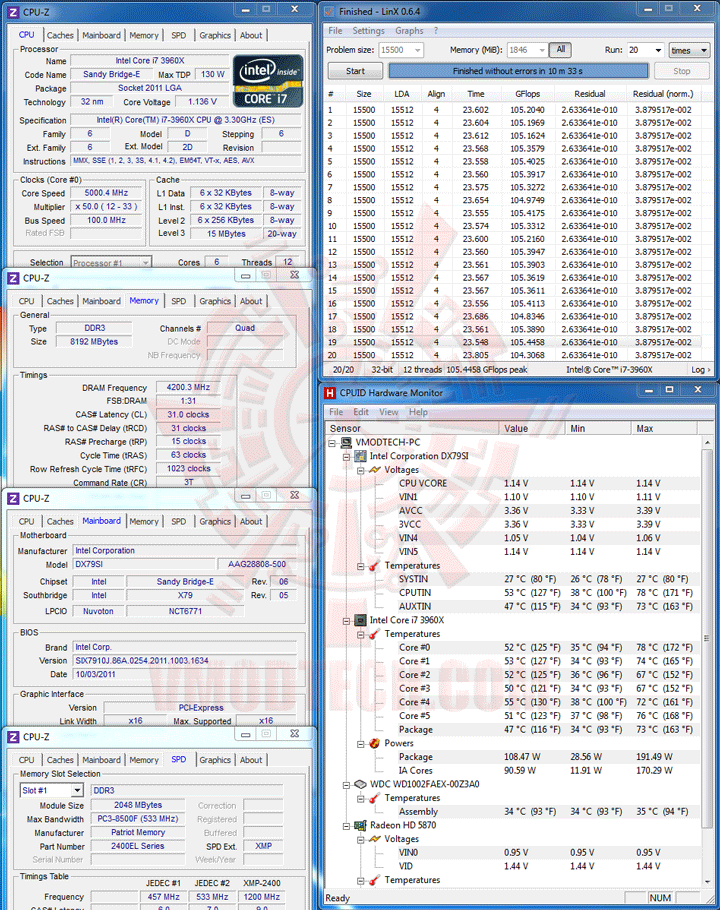This screenshot has width=720, height=910.
Task: Open the Hardware Monitor File menu
Action: [x=336, y=412]
